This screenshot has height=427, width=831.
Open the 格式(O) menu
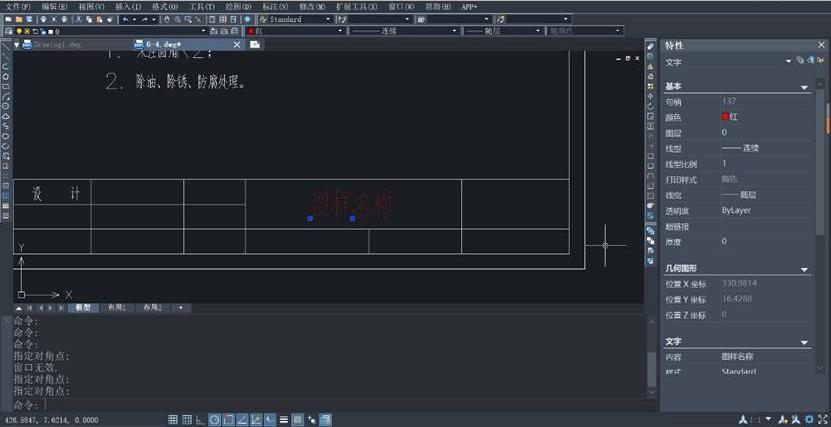165,7
